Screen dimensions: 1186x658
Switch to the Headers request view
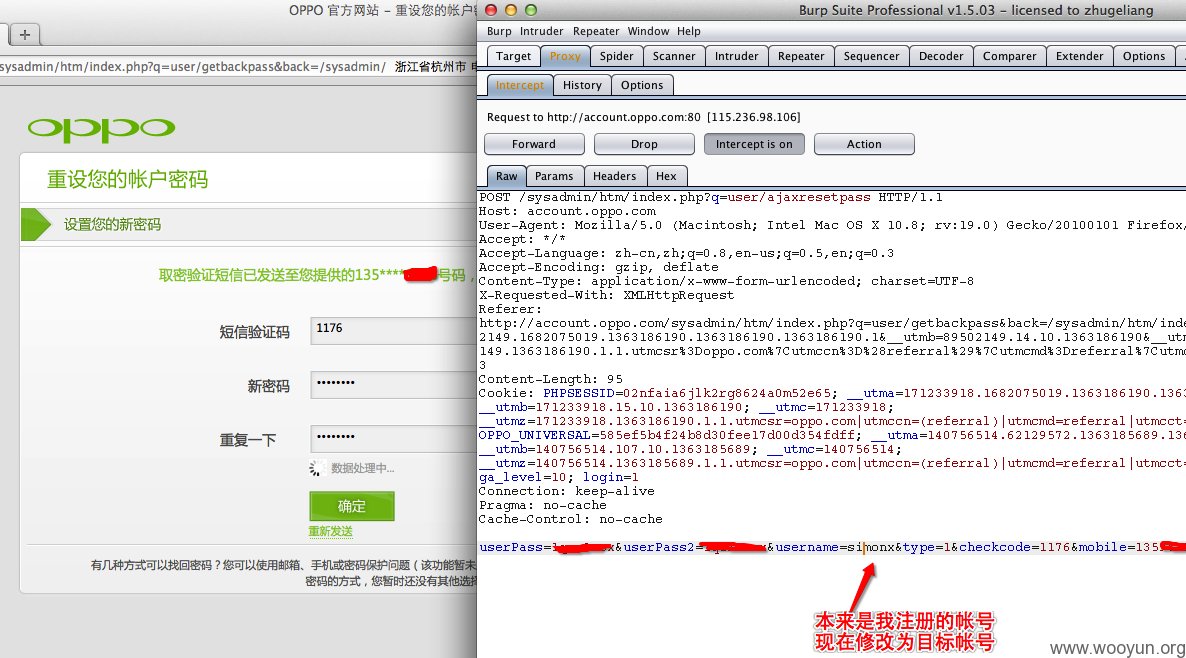[x=614, y=175]
